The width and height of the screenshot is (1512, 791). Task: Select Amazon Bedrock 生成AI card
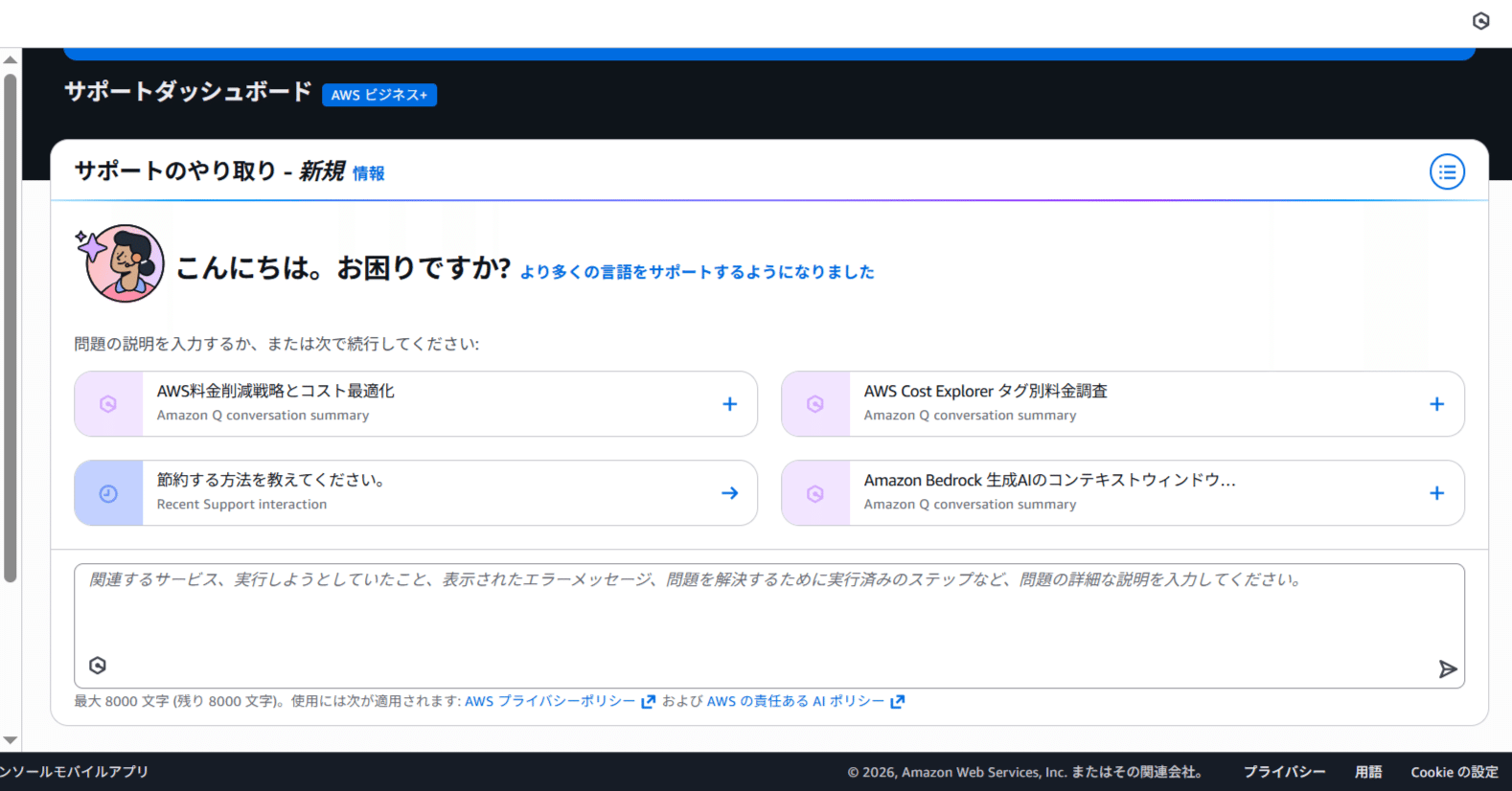[x=1123, y=493]
